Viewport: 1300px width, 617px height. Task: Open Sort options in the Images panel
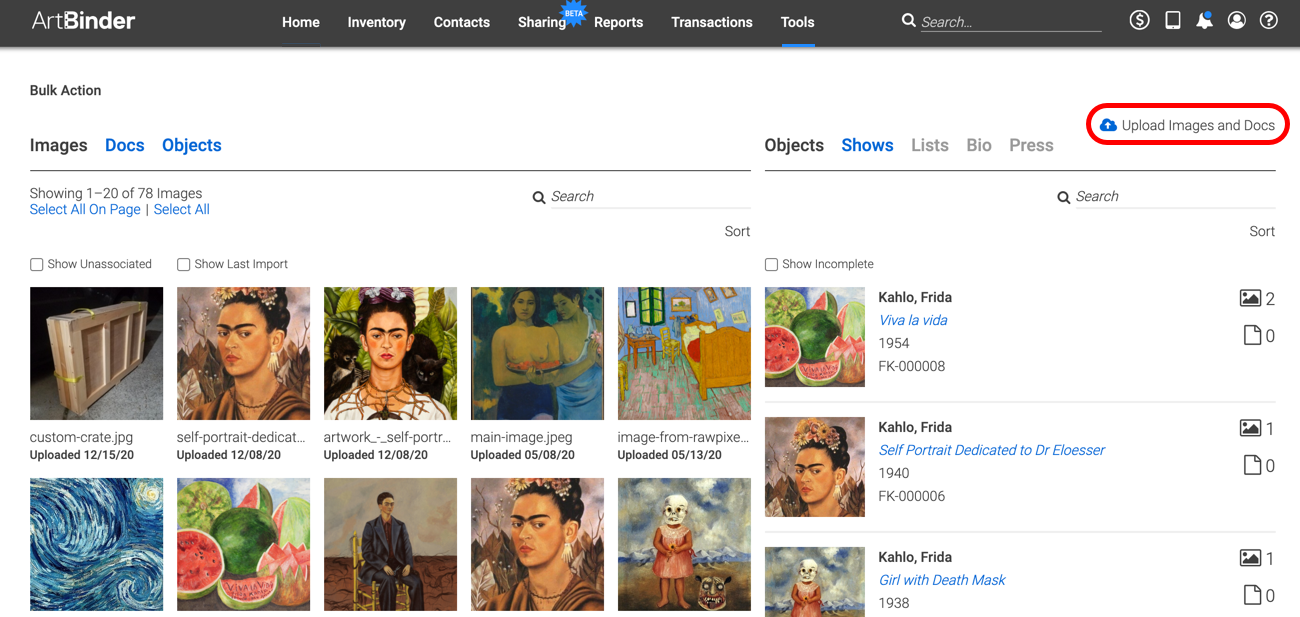tap(737, 231)
